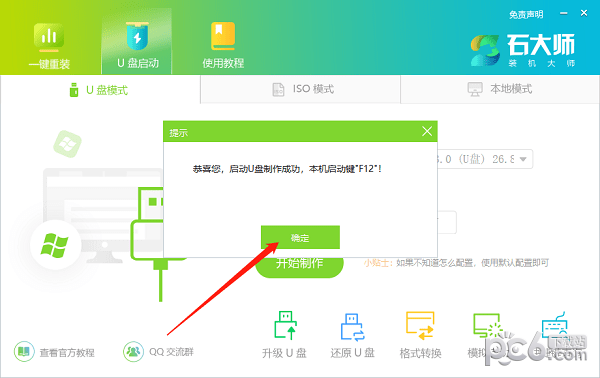Click the 升级 U 盘 icon

click(x=285, y=326)
